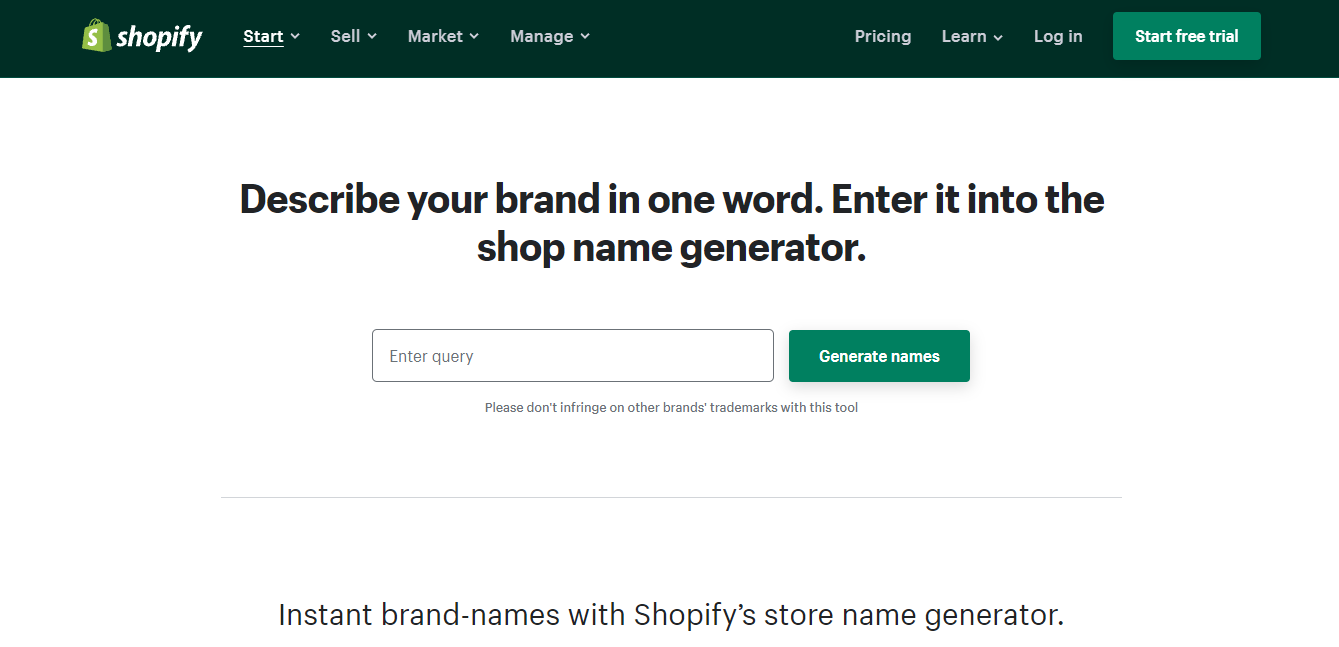
Task: Click the 'Describe your brand' main heading
Action: [x=671, y=223]
